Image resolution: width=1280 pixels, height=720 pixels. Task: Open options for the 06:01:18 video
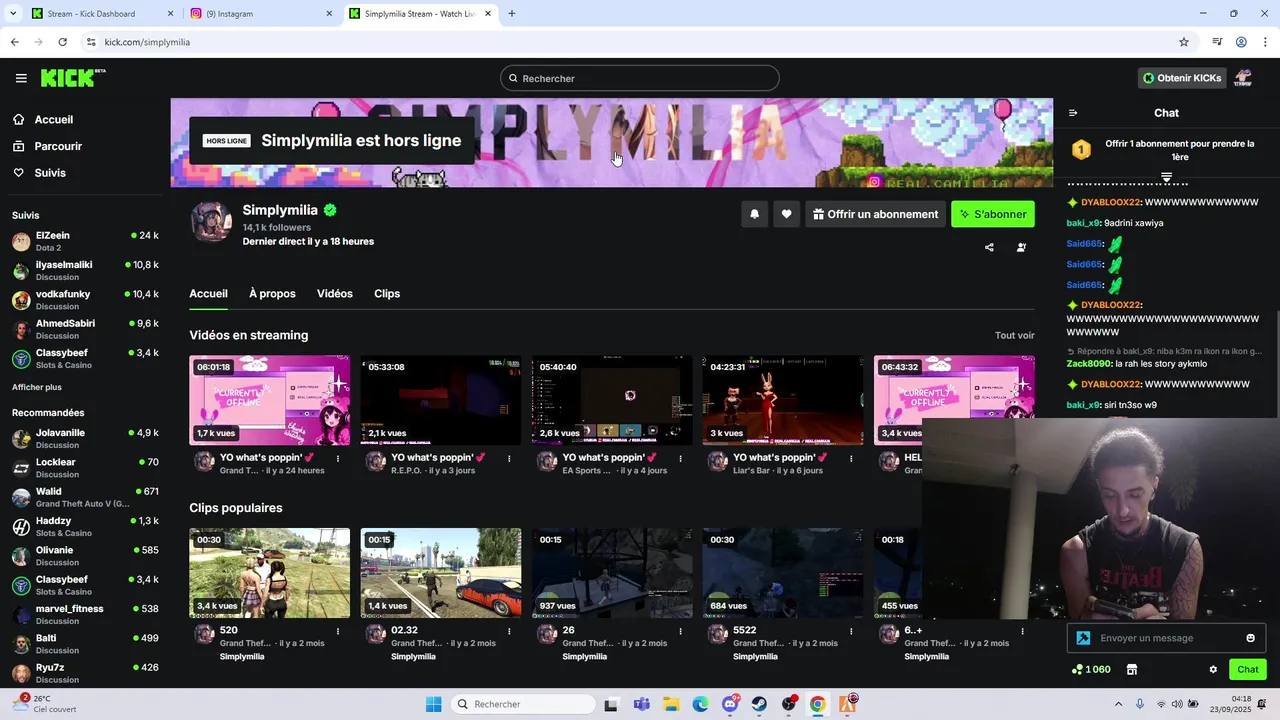coord(338,459)
